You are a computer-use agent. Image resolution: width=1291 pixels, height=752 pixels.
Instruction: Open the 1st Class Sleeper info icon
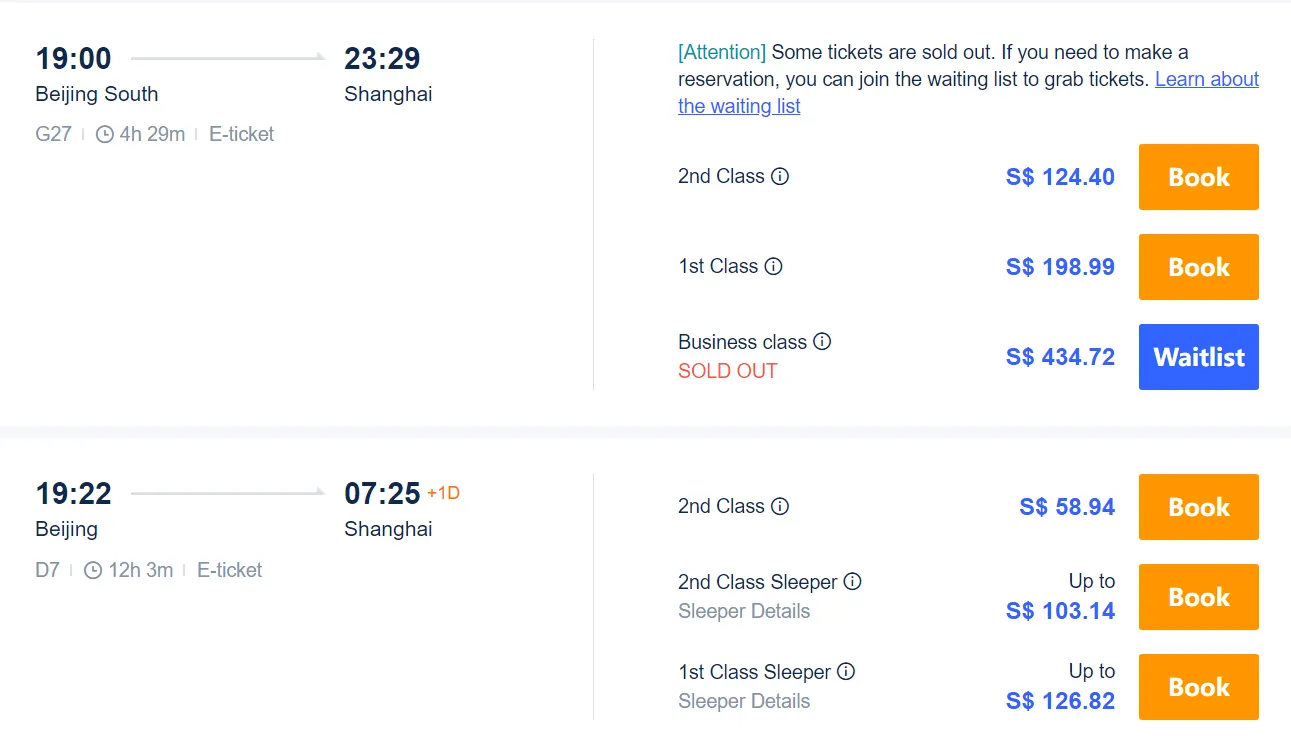pos(847,672)
